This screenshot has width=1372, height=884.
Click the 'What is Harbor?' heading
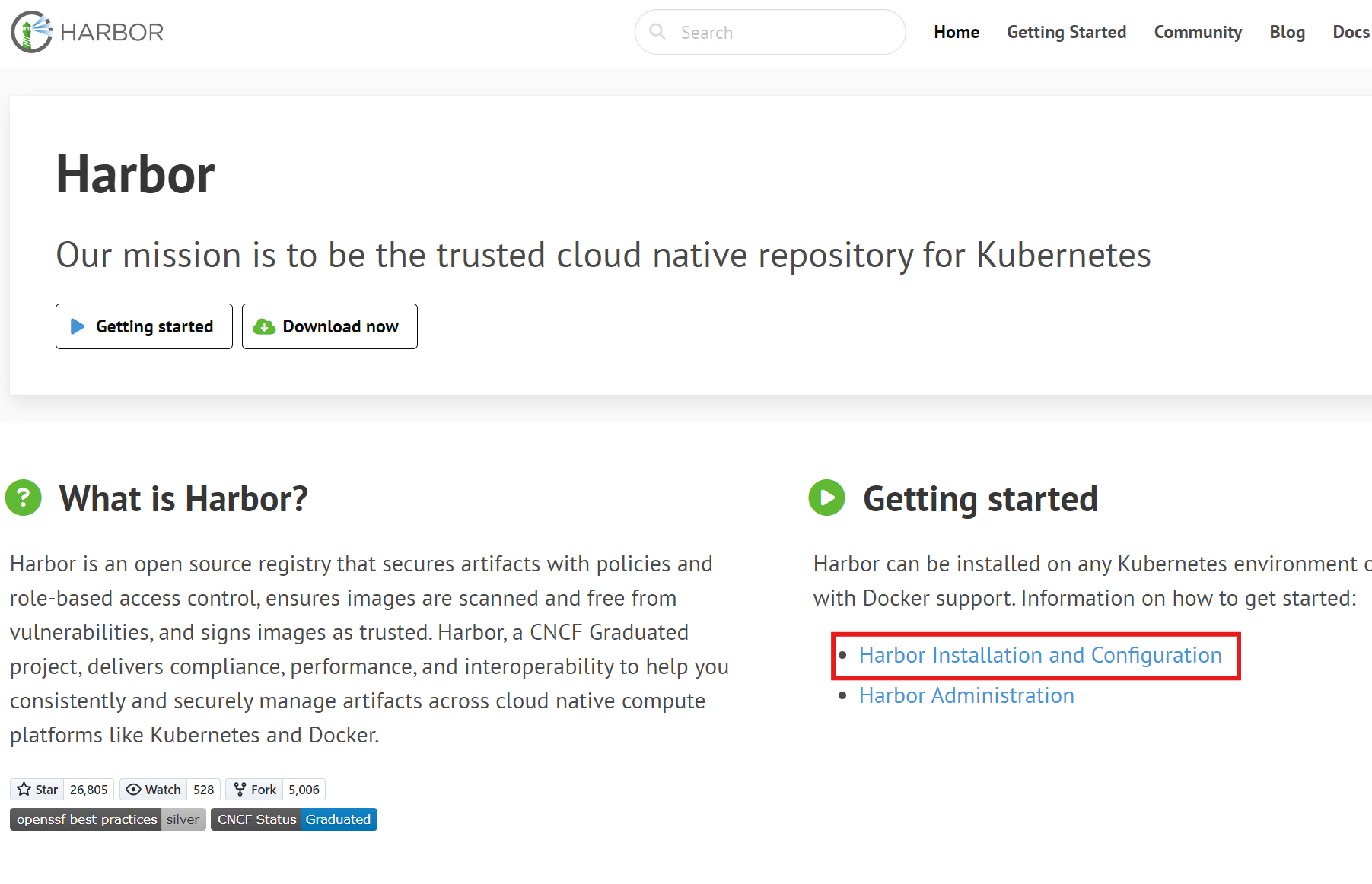click(x=183, y=499)
